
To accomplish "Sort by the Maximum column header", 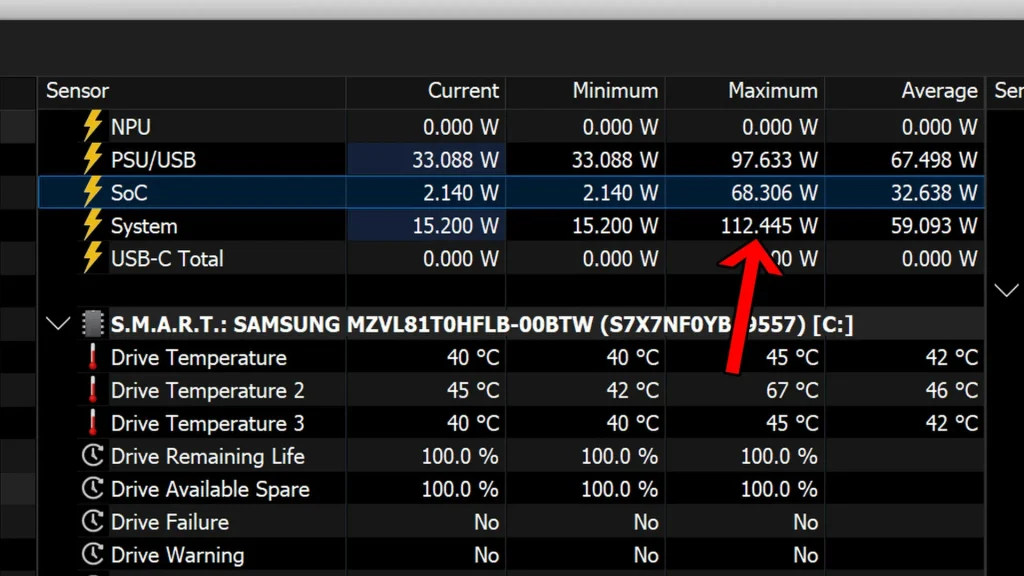I will [x=745, y=91].
